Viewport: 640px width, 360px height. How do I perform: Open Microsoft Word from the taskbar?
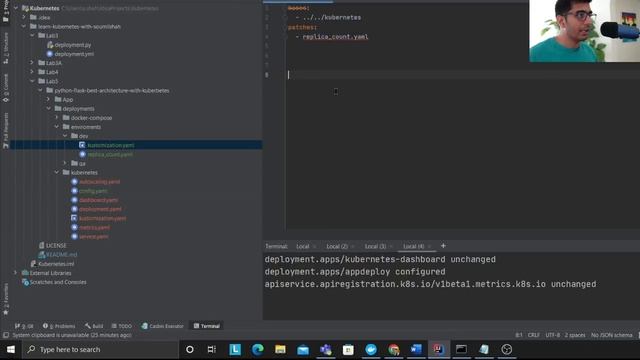(416, 350)
